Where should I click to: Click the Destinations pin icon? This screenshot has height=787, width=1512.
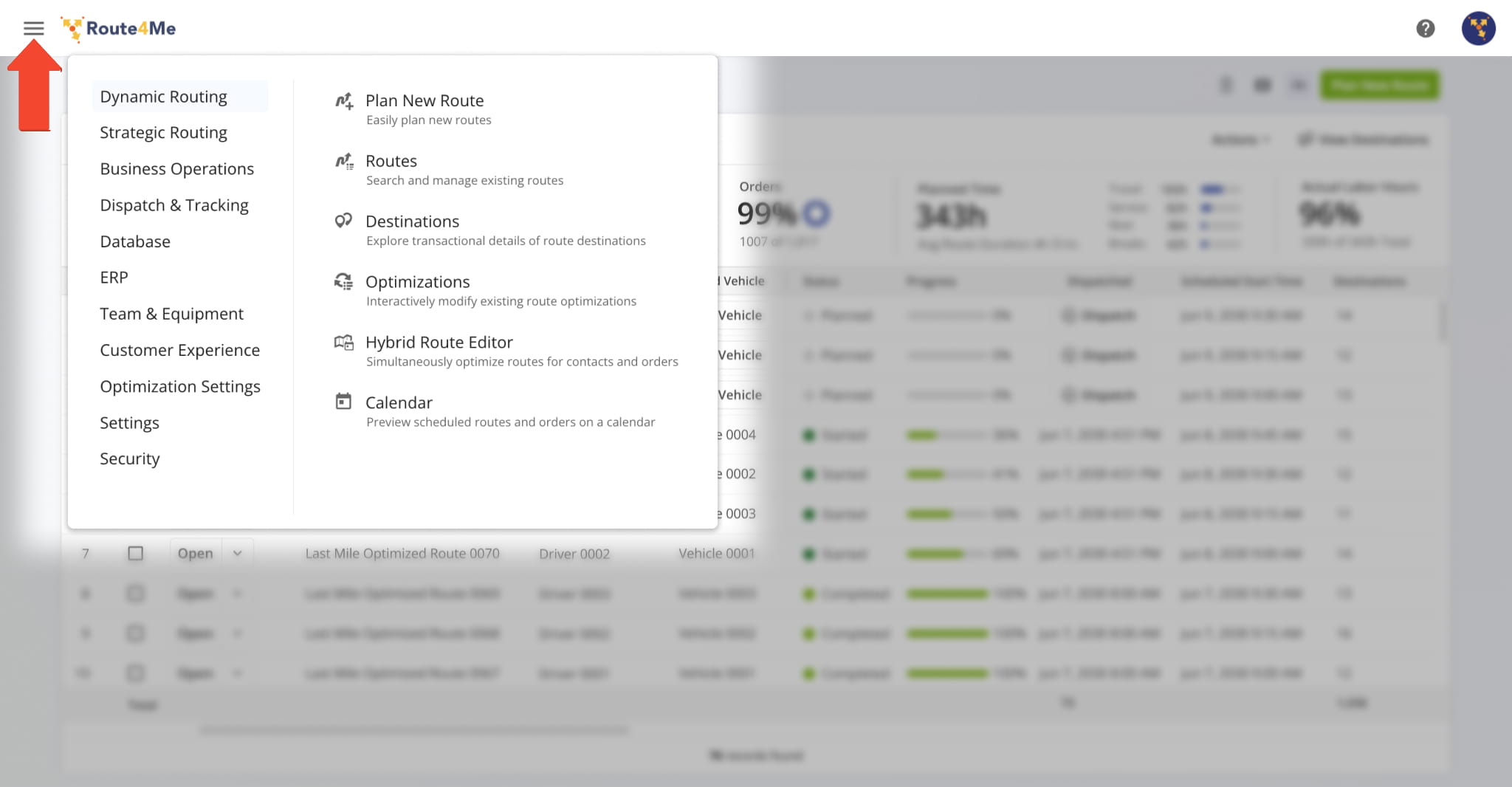click(343, 221)
